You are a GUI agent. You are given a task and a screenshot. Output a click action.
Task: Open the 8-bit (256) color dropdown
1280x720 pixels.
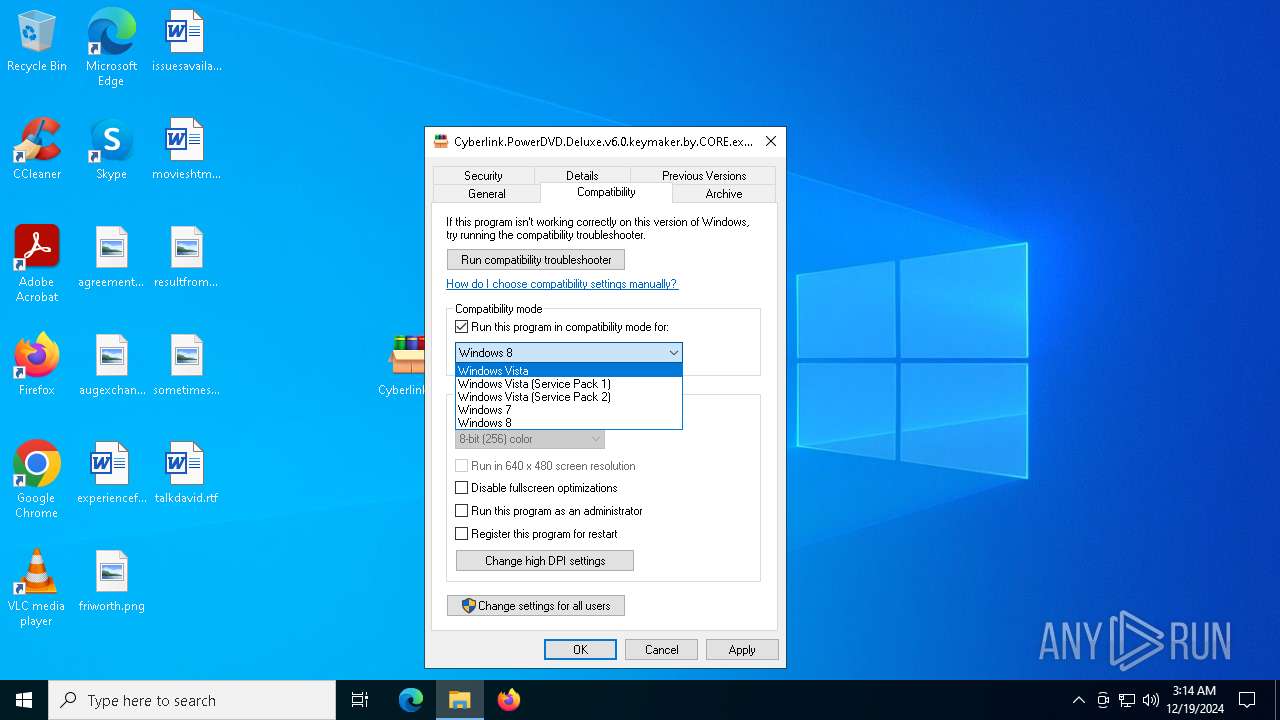pos(530,439)
